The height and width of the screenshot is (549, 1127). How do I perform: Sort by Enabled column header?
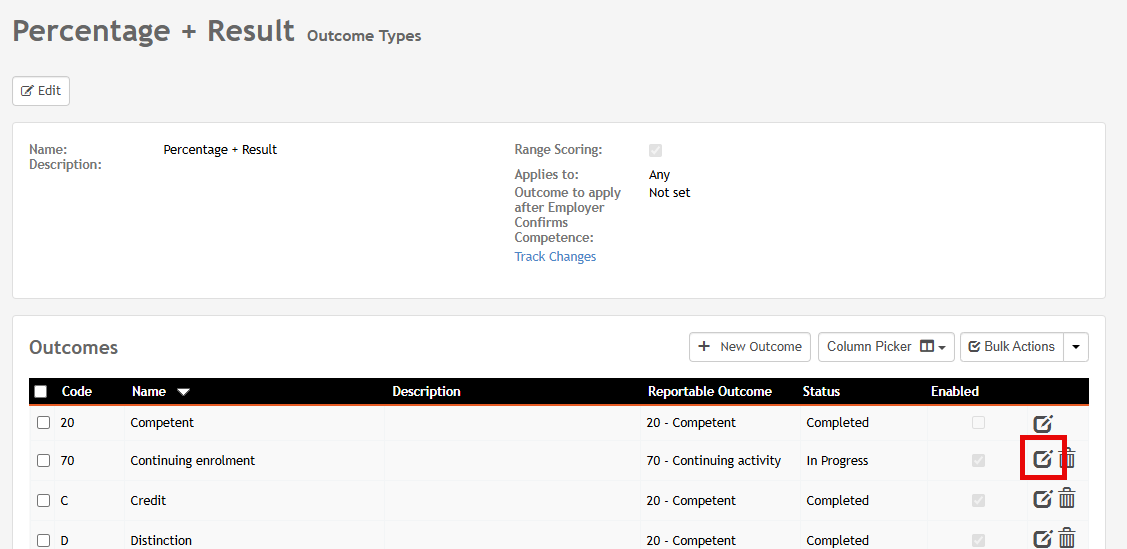(x=954, y=392)
